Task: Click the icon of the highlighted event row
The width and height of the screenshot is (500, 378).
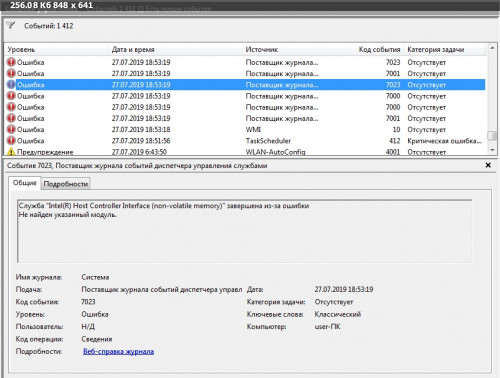Action: coord(11,85)
